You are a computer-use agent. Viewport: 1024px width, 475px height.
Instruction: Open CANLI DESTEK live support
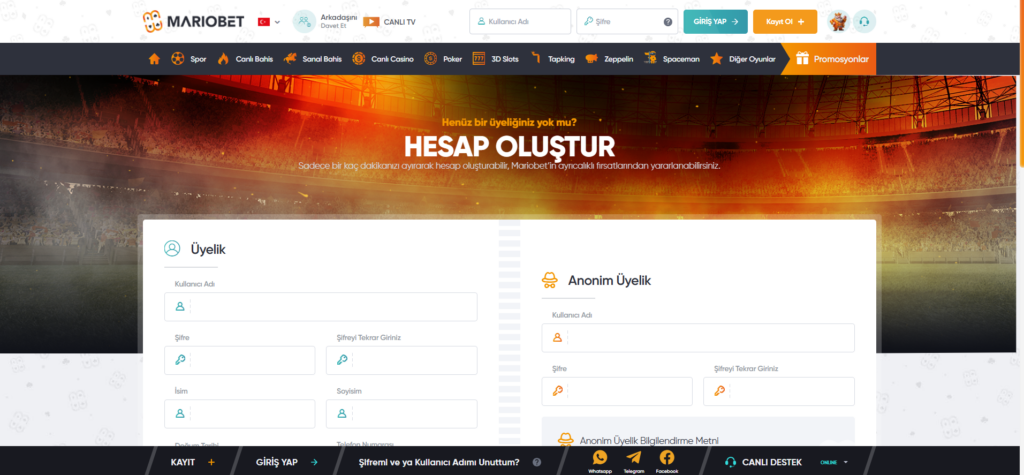point(763,462)
